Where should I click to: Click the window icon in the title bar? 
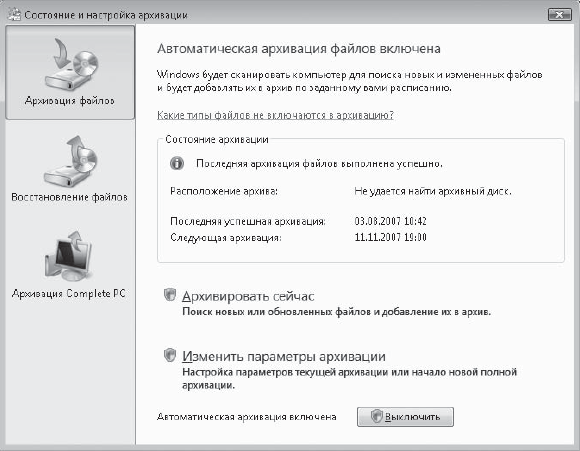click(x=14, y=14)
